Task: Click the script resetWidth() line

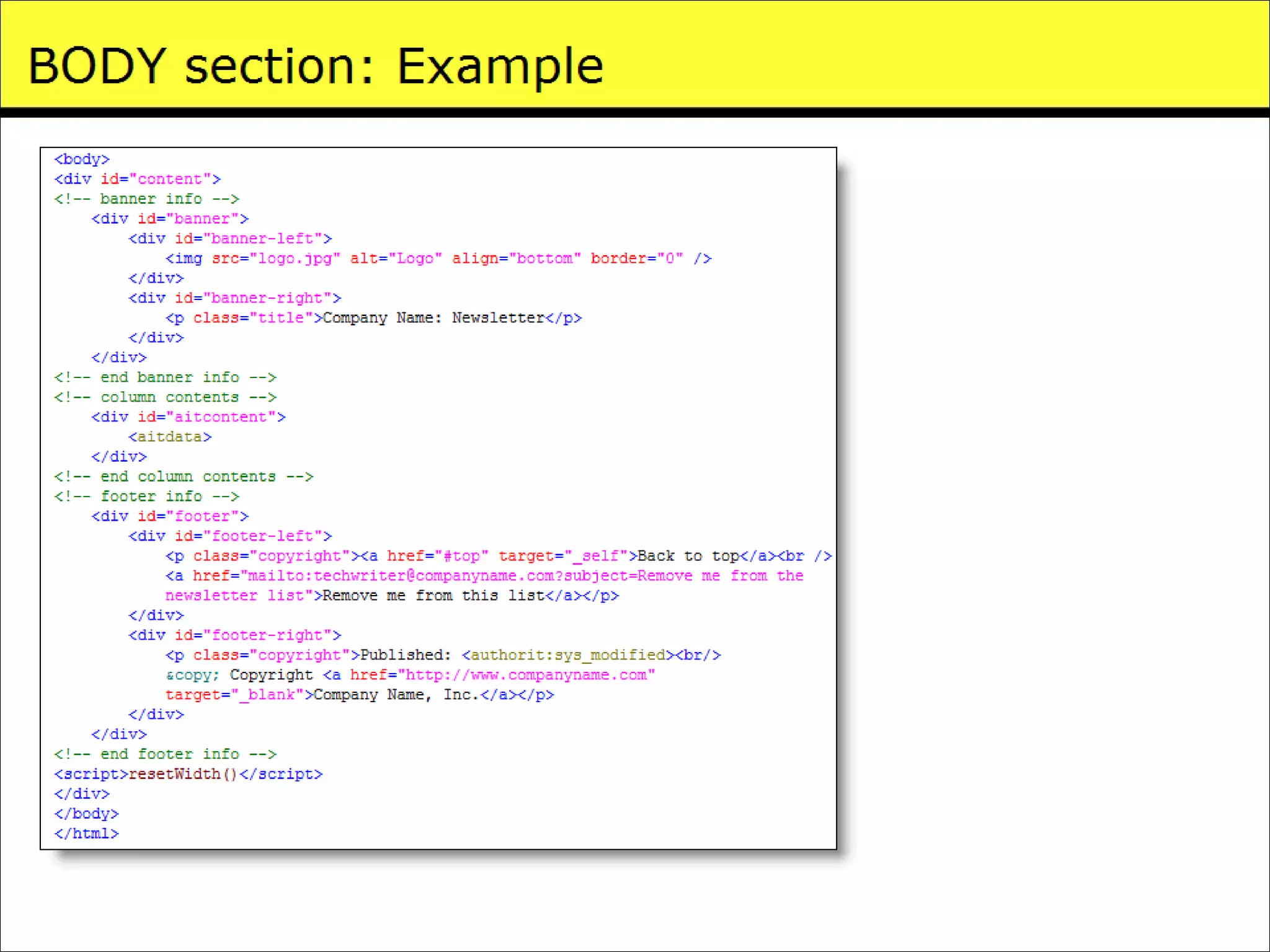Action: 188,774
